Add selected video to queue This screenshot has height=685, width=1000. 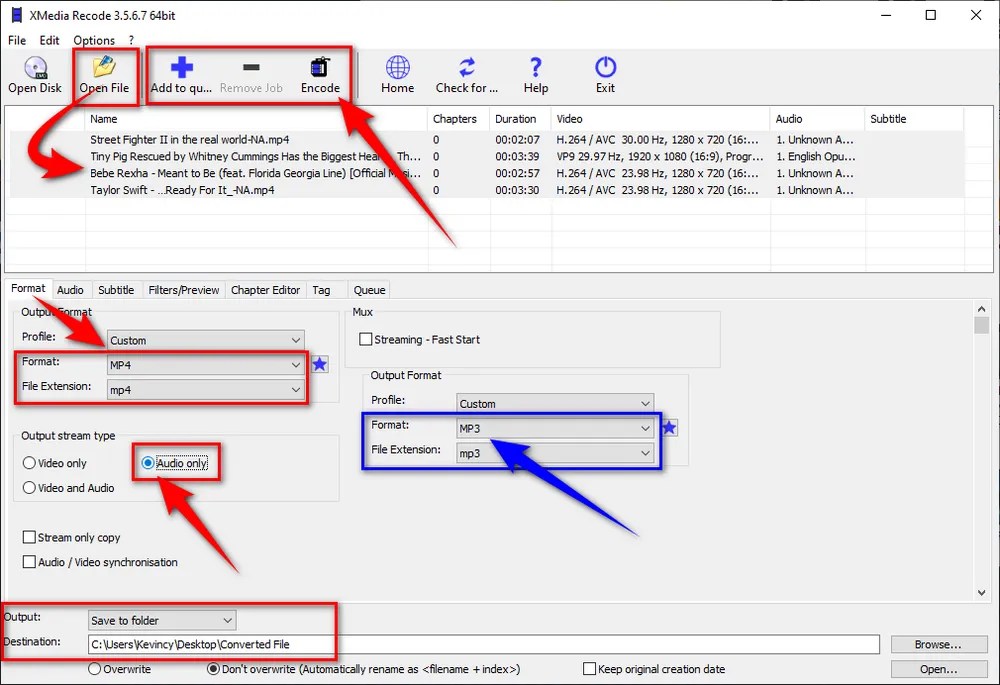tap(181, 72)
